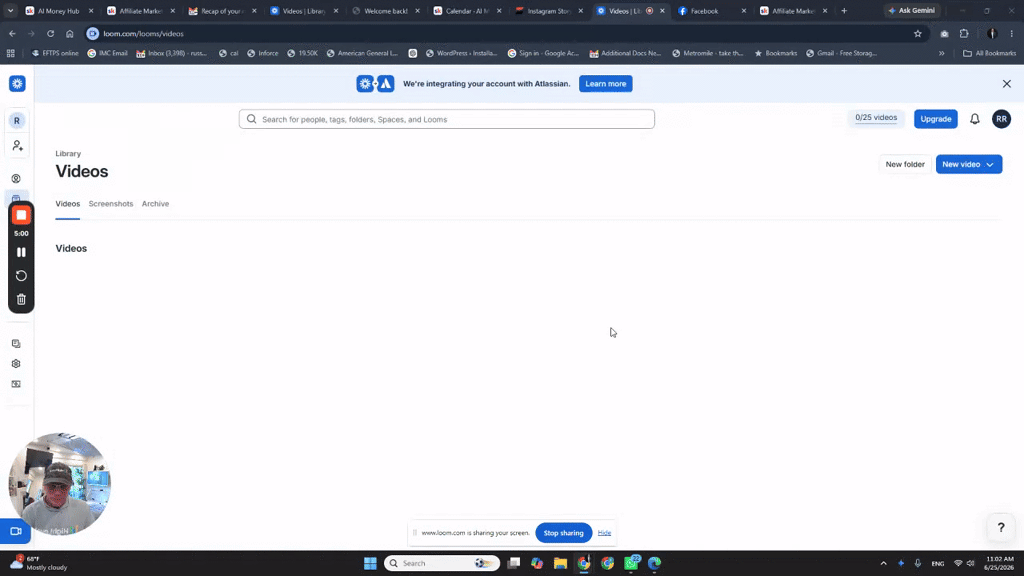The height and width of the screenshot is (576, 1024).
Task: Dismiss the Atlassian integration banner
Action: click(x=1006, y=84)
